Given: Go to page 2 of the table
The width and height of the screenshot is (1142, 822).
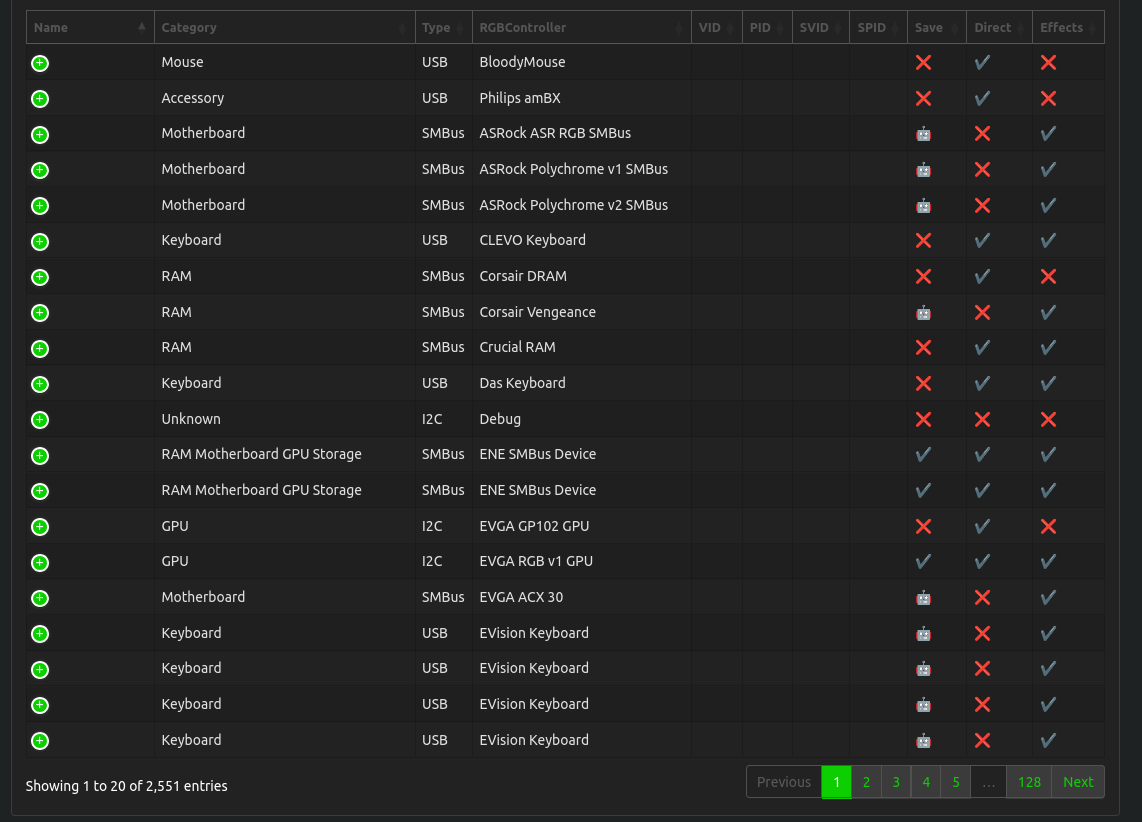Looking at the screenshot, I should [x=866, y=782].
